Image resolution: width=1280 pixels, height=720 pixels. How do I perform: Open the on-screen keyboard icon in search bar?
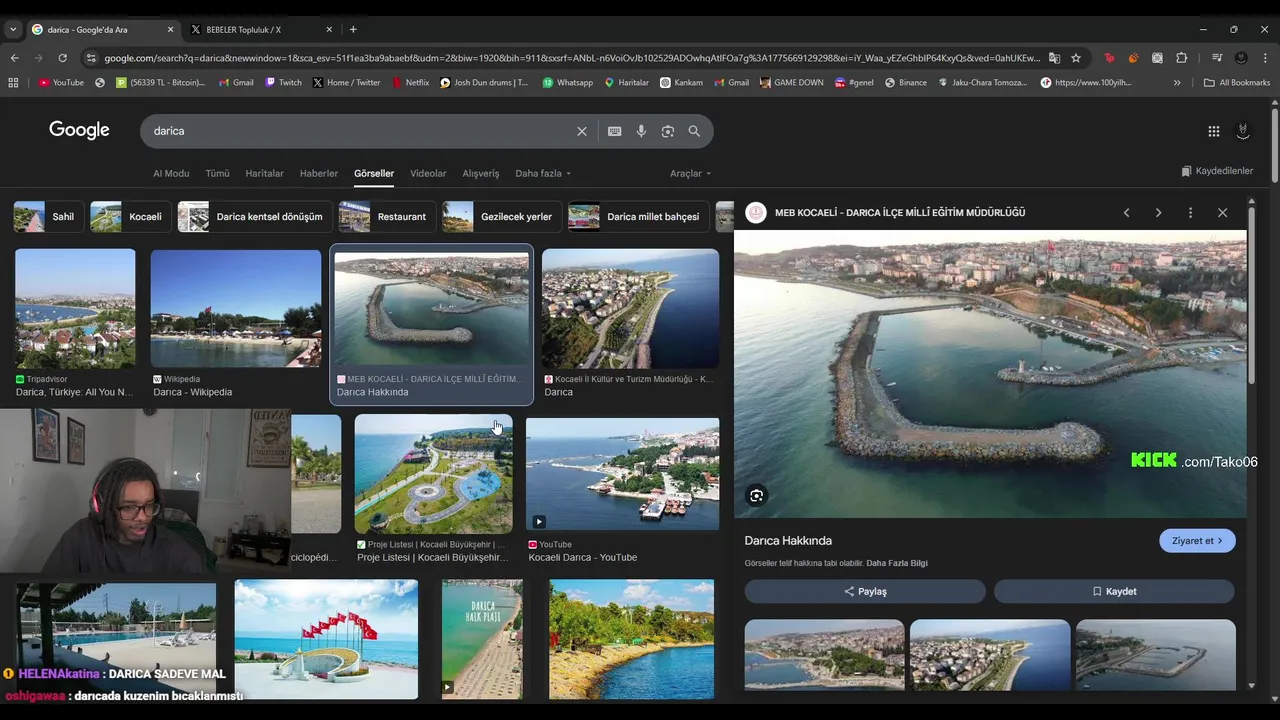pos(615,131)
